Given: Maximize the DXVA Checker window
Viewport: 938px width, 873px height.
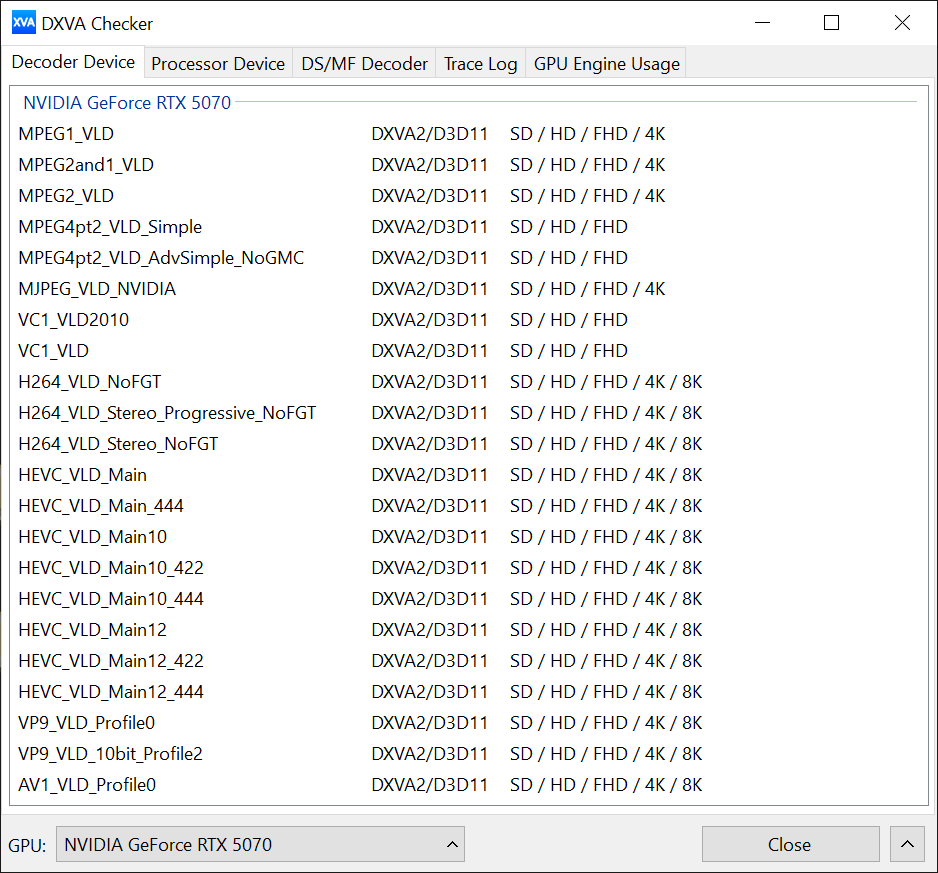Looking at the screenshot, I should click(x=832, y=23).
